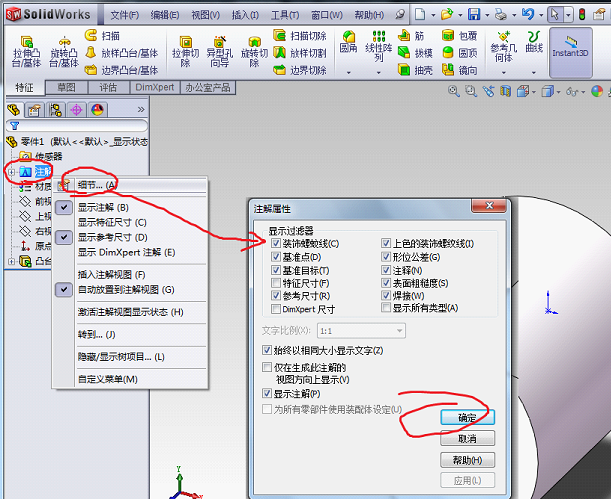Click the 取消 button
The width and height of the screenshot is (611, 500).
coord(467,438)
